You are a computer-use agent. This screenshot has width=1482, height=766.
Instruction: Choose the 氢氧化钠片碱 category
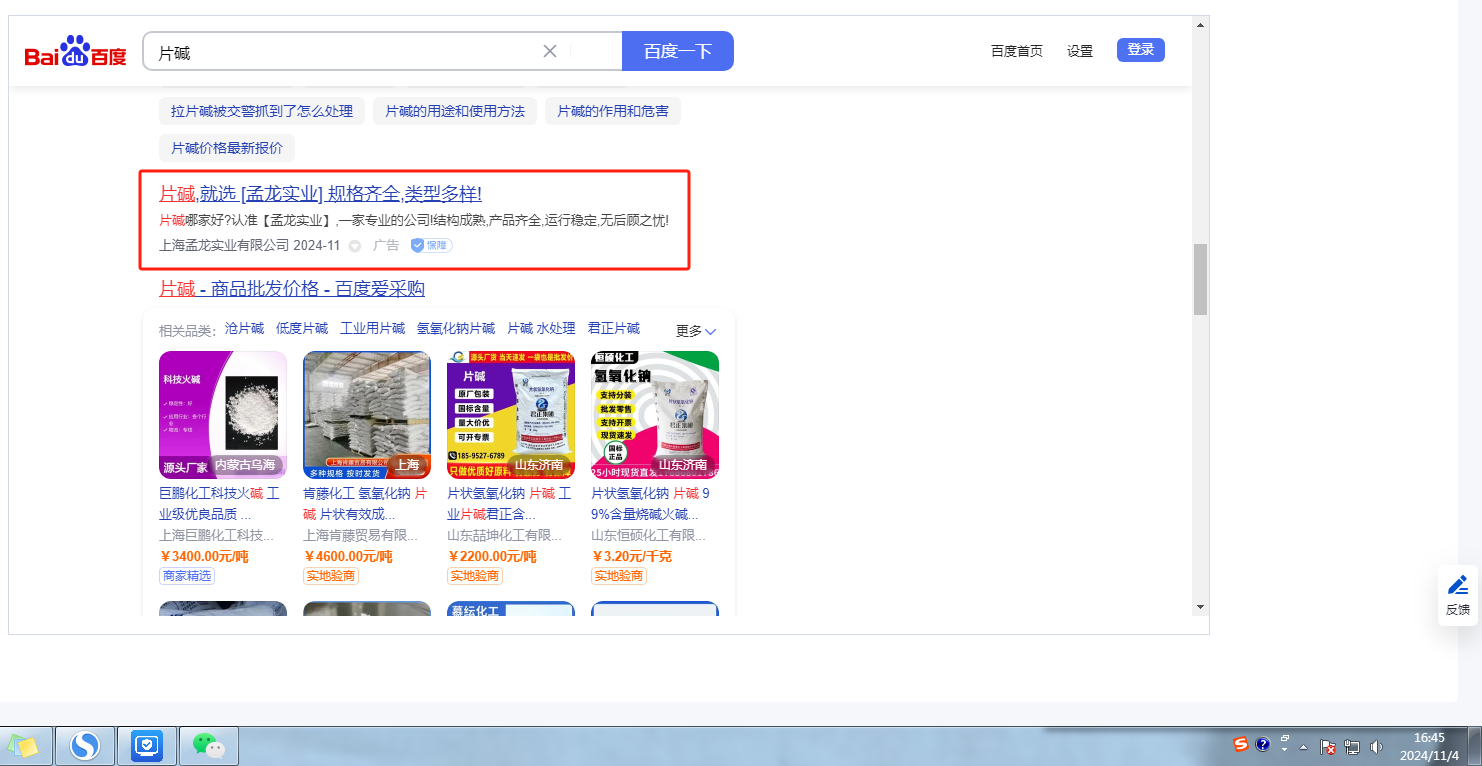click(x=456, y=328)
